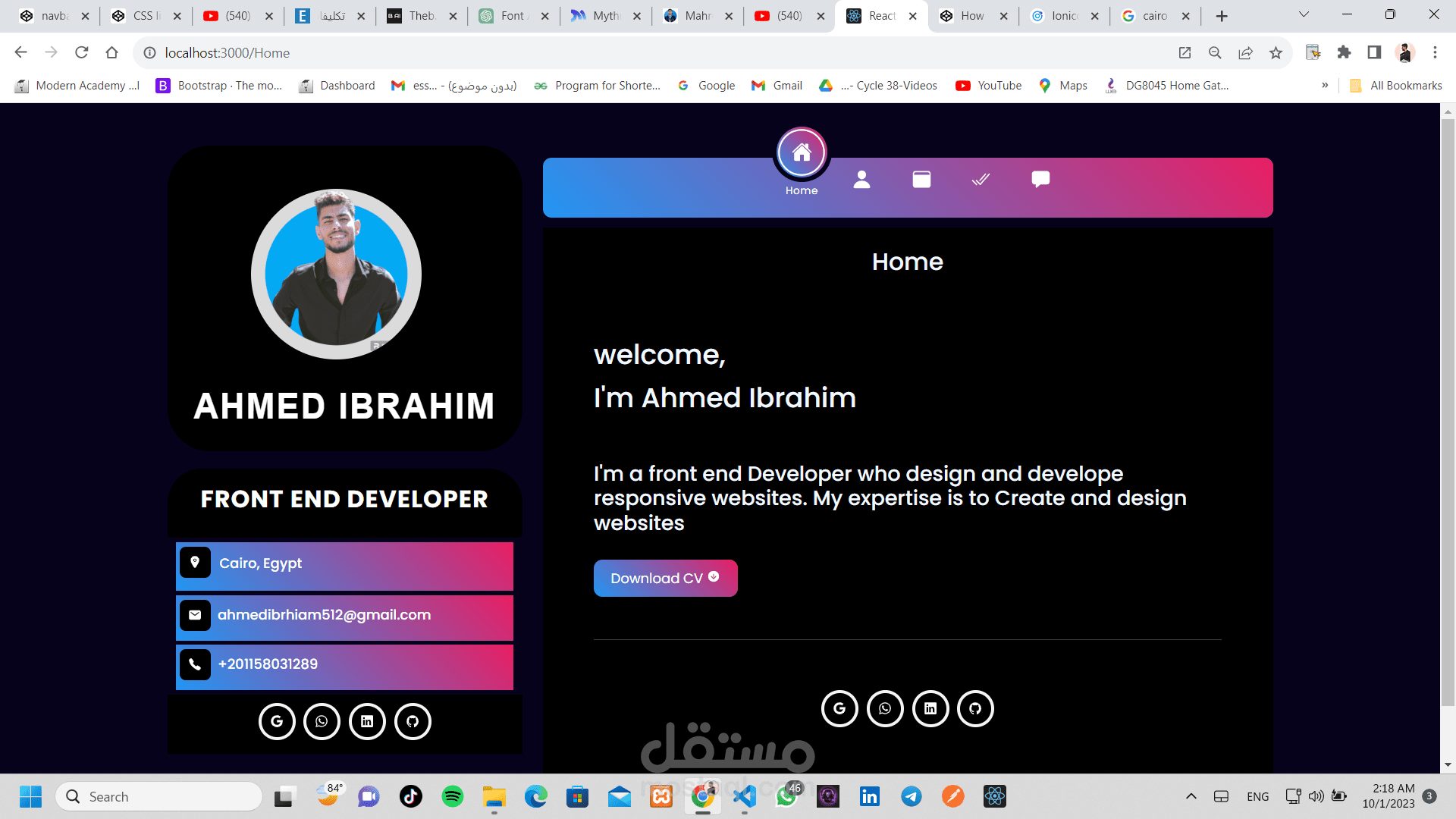Open the chat bubble icon in the navbar

pyautogui.click(x=1040, y=179)
